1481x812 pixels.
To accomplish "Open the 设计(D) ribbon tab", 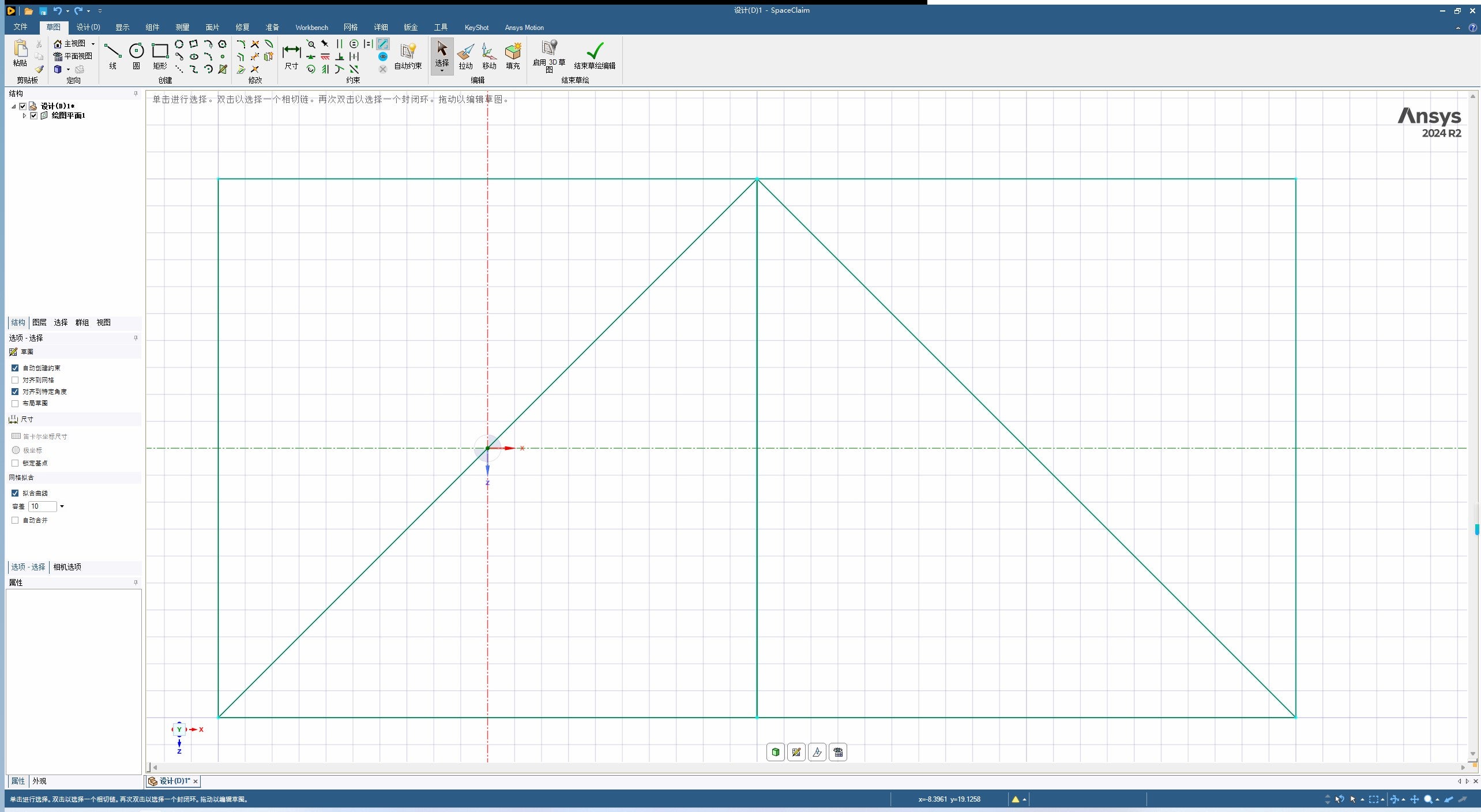I will [x=88, y=27].
